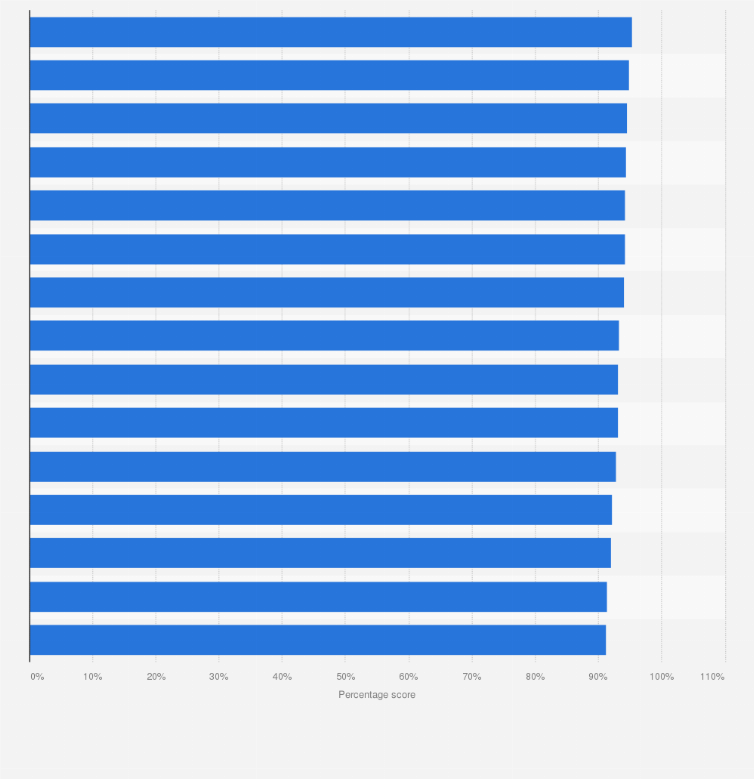This screenshot has width=754, height=779.
Task: Select the 60% axis tick label
Action: [x=408, y=677]
